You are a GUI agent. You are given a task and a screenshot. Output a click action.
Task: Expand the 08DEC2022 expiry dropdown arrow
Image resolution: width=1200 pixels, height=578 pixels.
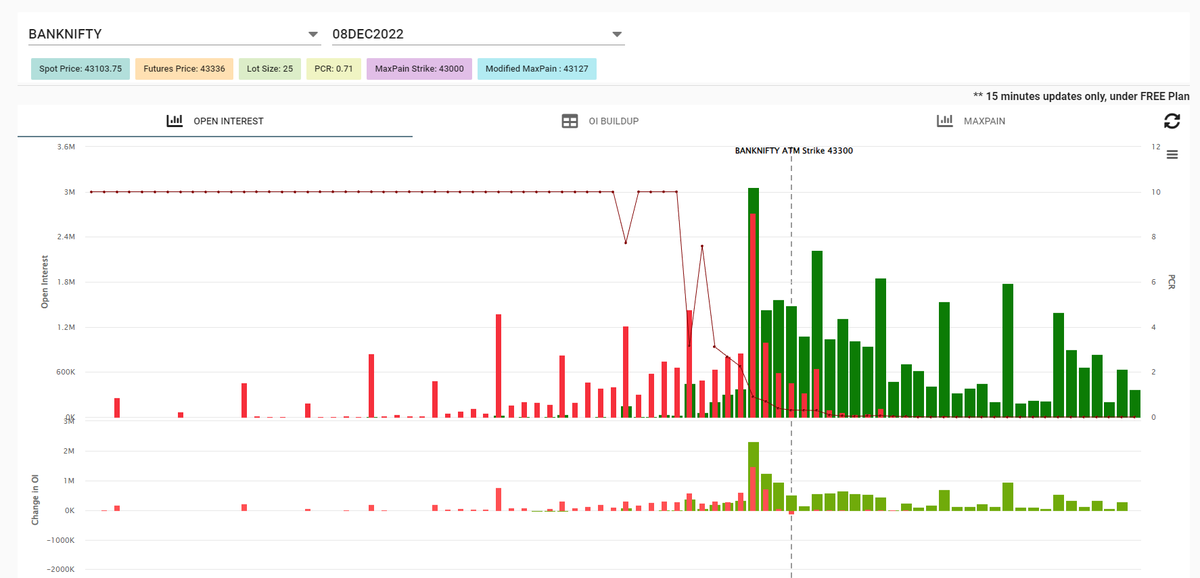(x=617, y=35)
